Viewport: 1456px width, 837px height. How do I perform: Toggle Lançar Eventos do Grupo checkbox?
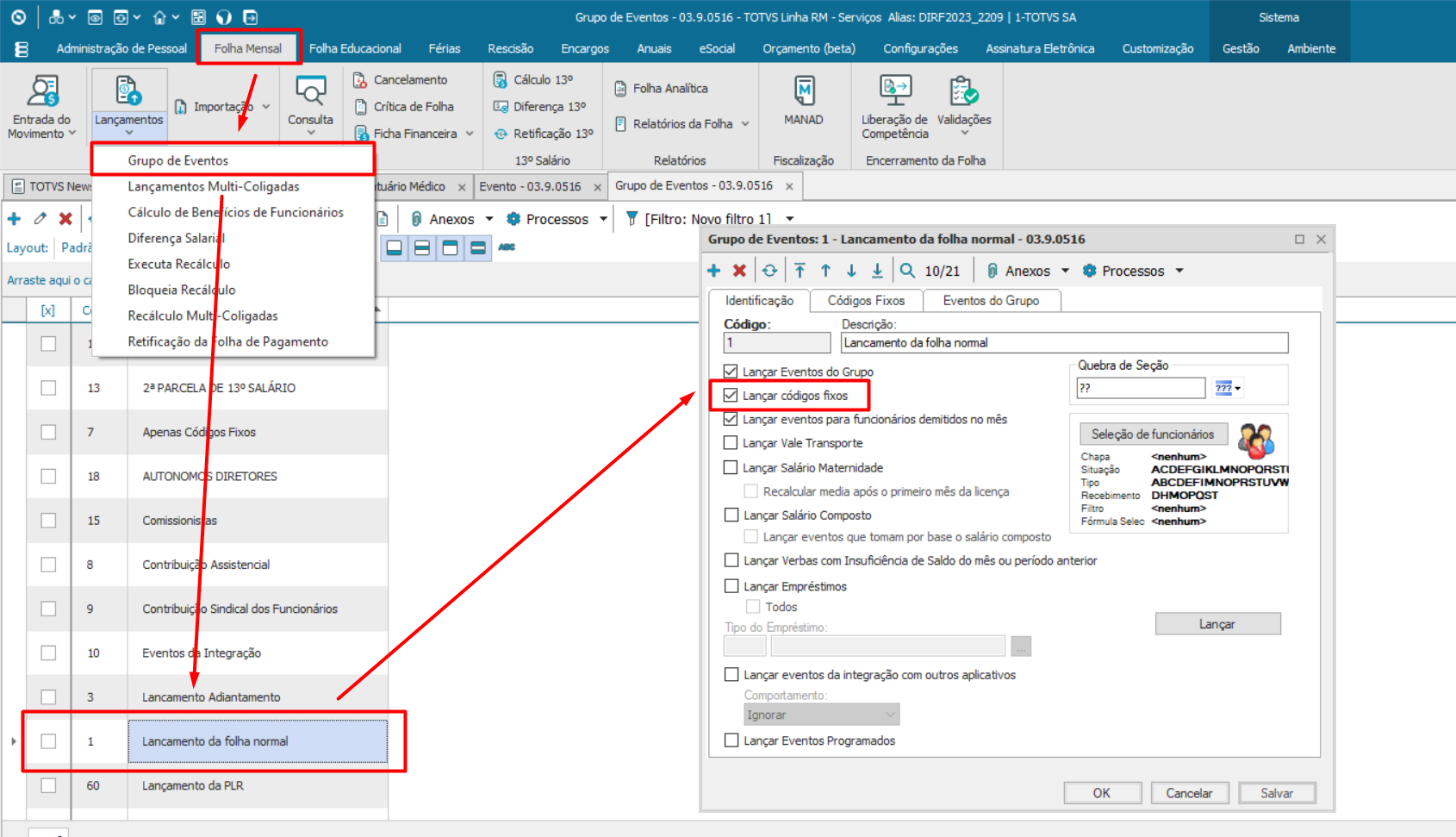731,372
